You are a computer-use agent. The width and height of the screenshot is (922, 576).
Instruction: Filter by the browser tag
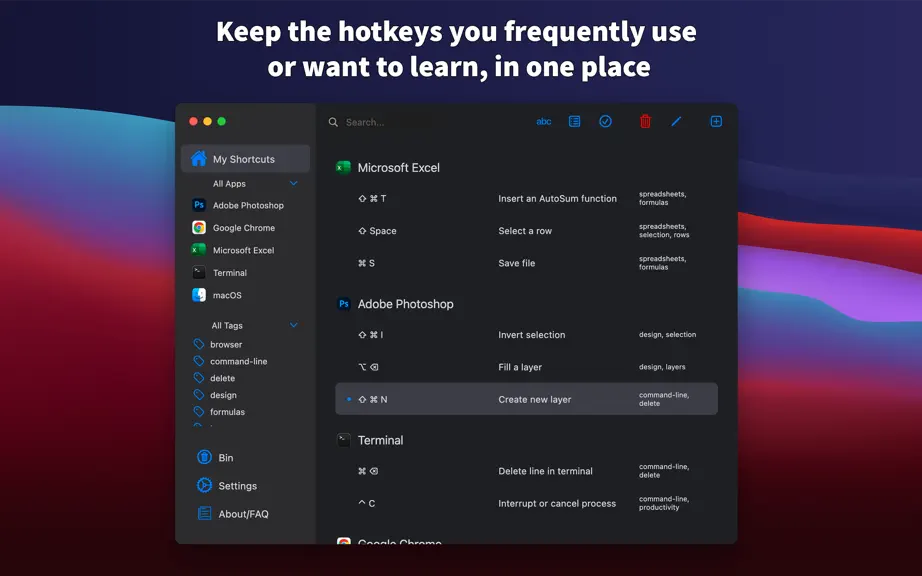pyautogui.click(x=226, y=344)
